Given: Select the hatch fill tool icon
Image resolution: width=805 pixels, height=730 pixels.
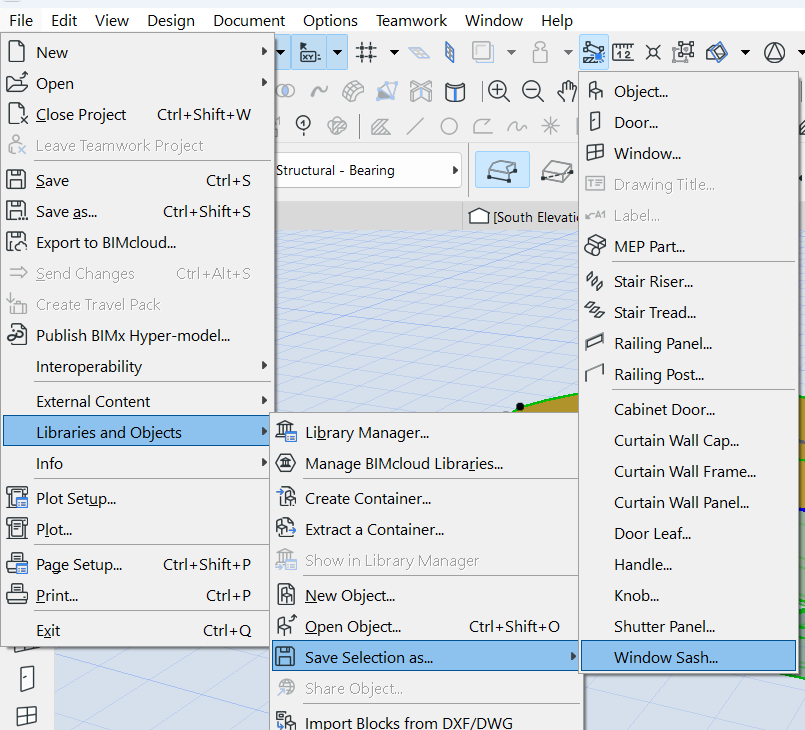Looking at the screenshot, I should (x=380, y=126).
